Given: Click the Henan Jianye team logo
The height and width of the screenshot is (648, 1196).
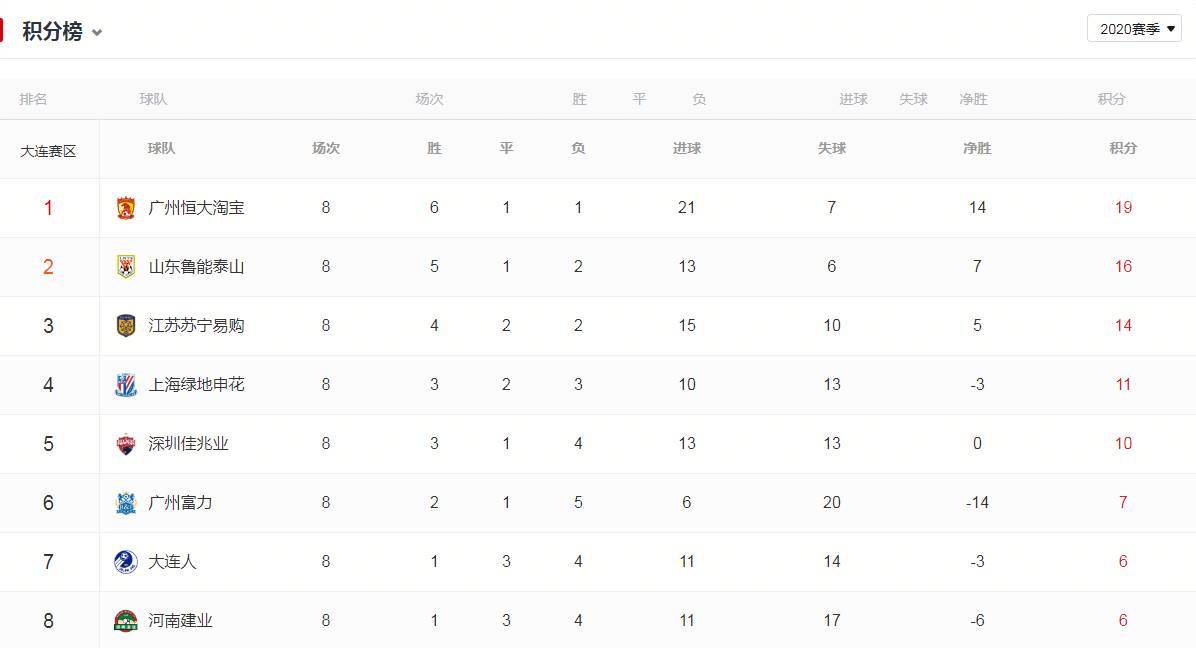Looking at the screenshot, I should pyautogui.click(x=125, y=621).
